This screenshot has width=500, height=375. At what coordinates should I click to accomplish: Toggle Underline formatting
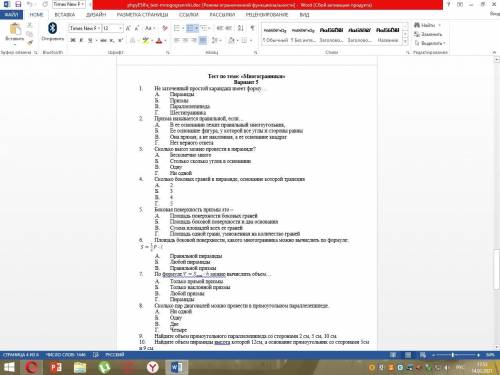tap(90, 41)
